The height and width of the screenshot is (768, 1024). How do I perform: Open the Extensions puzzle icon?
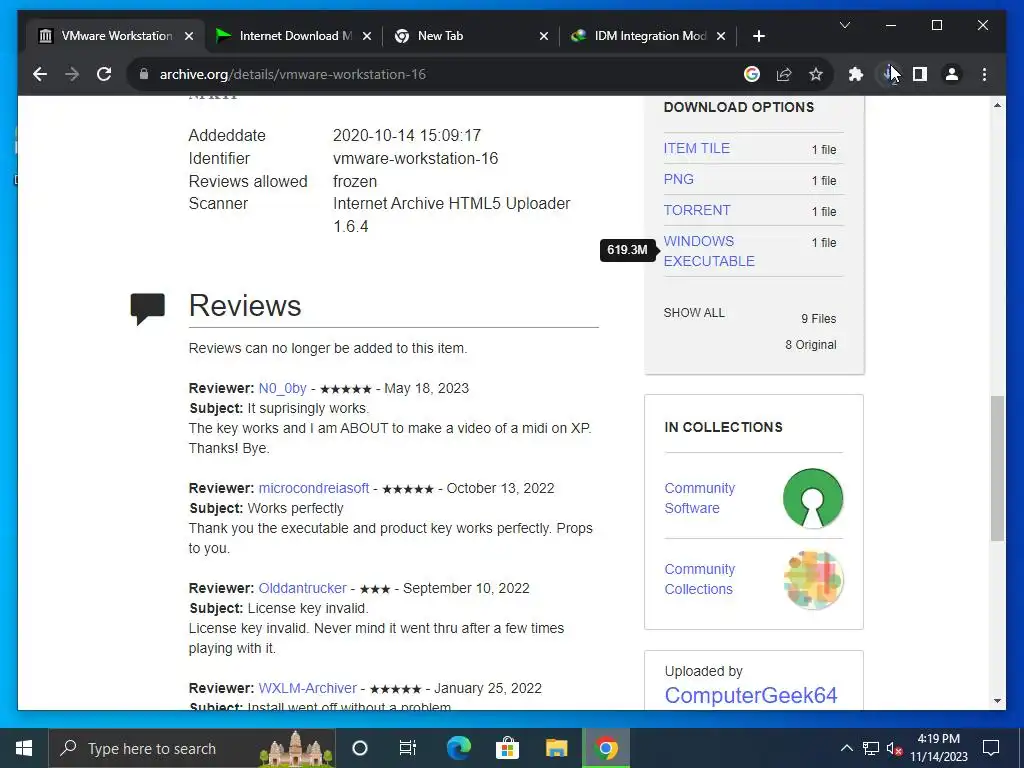(856, 74)
